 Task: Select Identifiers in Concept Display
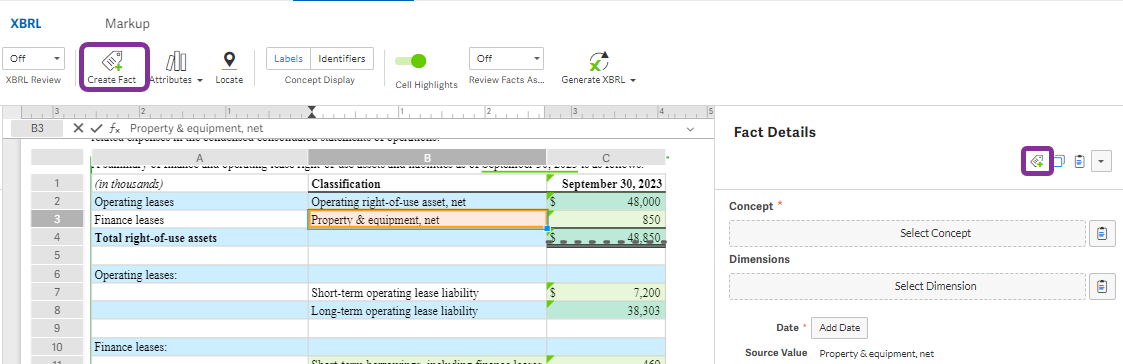[x=342, y=59]
